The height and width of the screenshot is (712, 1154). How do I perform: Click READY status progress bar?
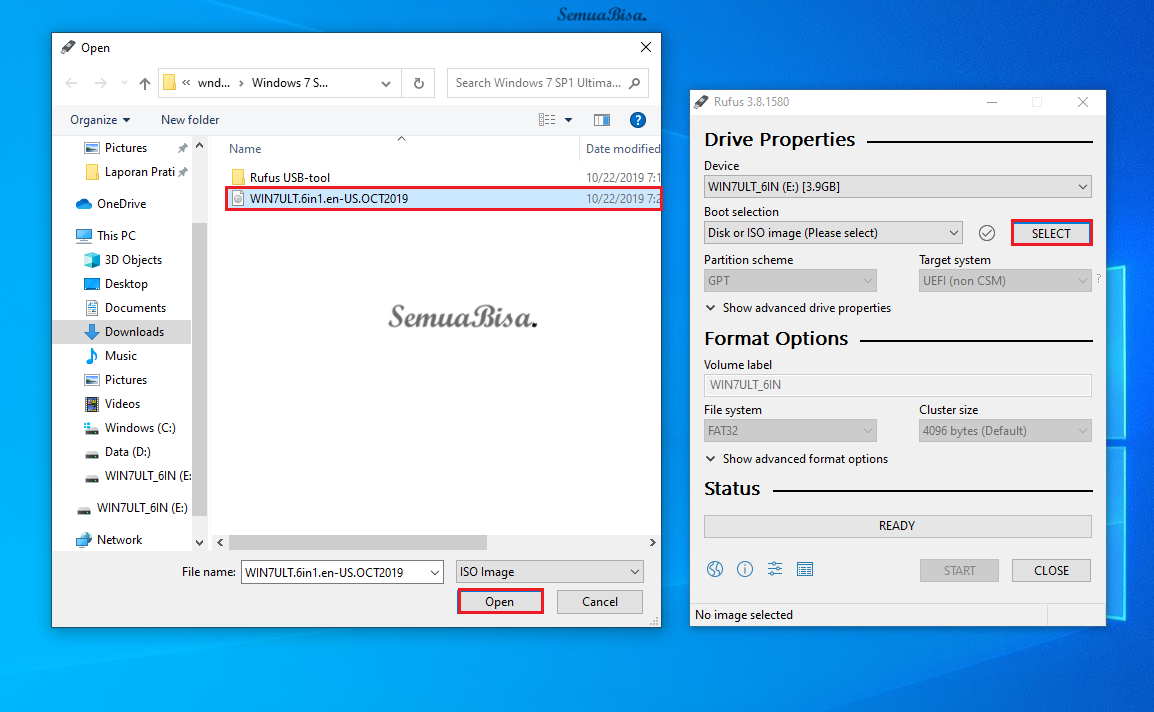tap(897, 526)
